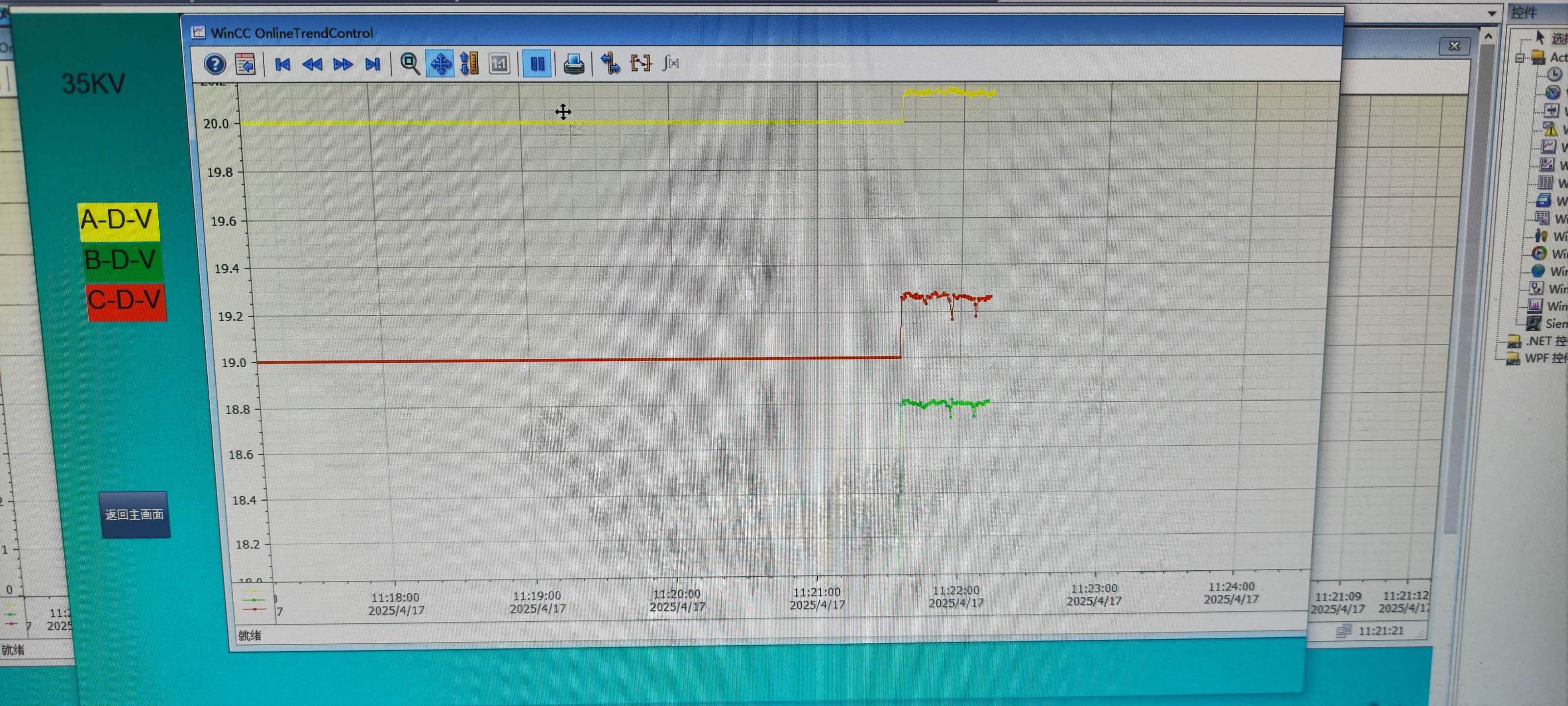
Task: Go to next data record
Action: pos(343,64)
